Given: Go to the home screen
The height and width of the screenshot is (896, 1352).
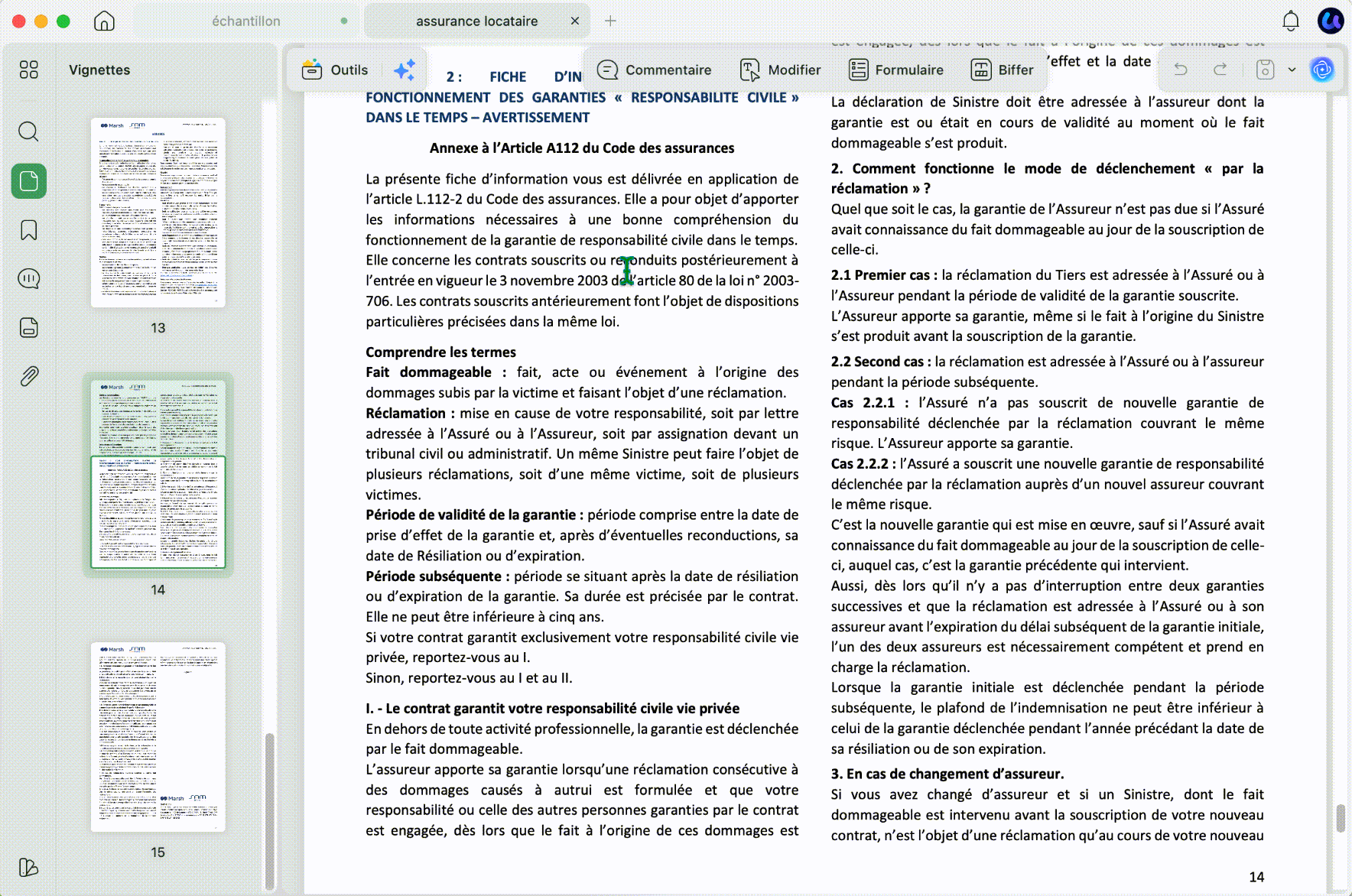Looking at the screenshot, I should point(104,21).
